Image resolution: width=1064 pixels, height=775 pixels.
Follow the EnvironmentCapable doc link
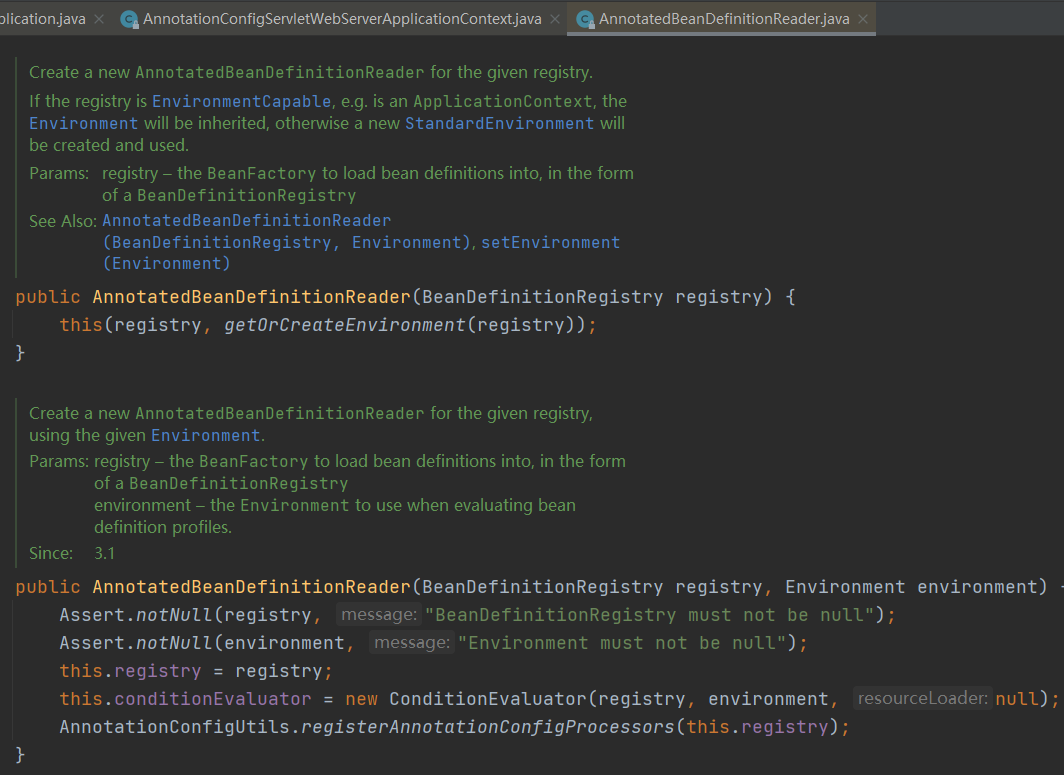(242, 101)
